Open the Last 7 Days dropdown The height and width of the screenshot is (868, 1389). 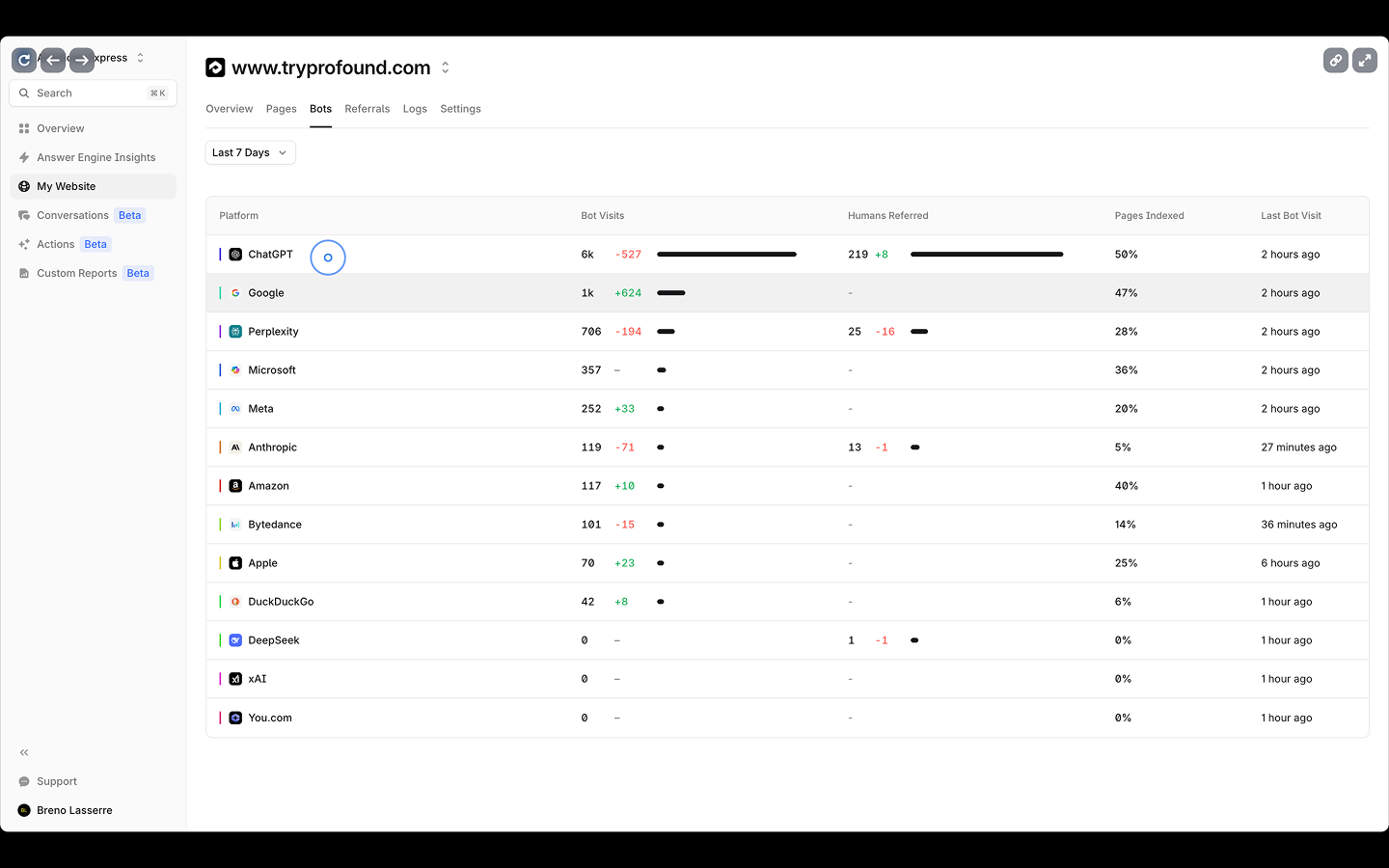[x=250, y=152]
